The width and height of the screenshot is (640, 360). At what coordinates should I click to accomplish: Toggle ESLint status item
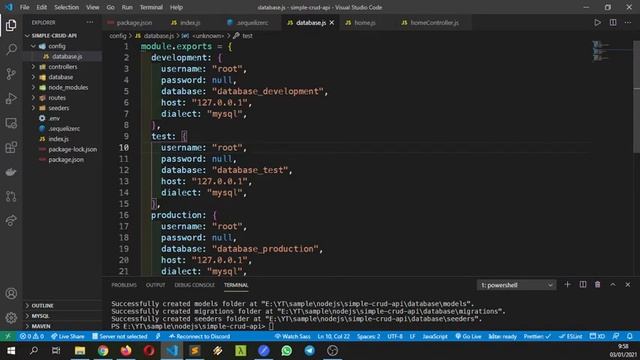(571, 336)
